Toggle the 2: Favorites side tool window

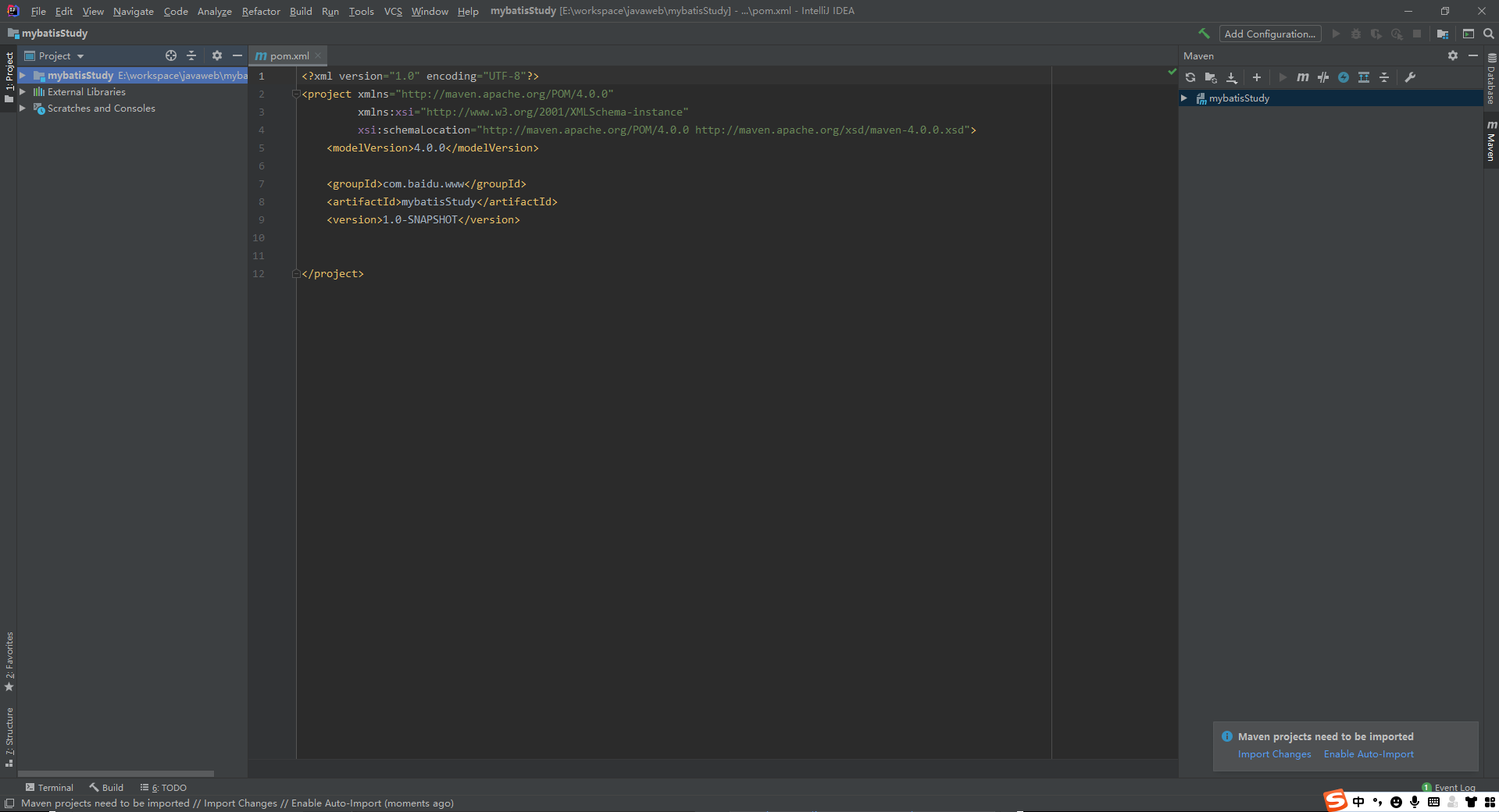pos(9,661)
